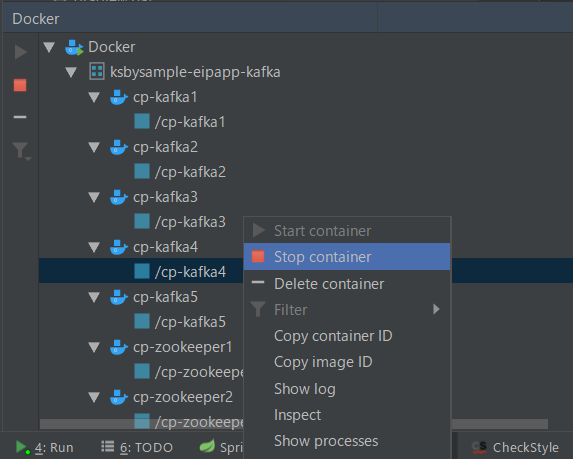Select the cp-zookeeper2 service label
This screenshot has height=459, width=573.
183,397
